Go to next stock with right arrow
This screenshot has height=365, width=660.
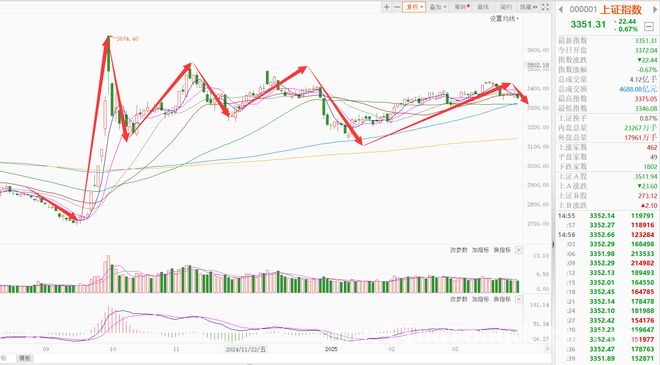(655, 9)
